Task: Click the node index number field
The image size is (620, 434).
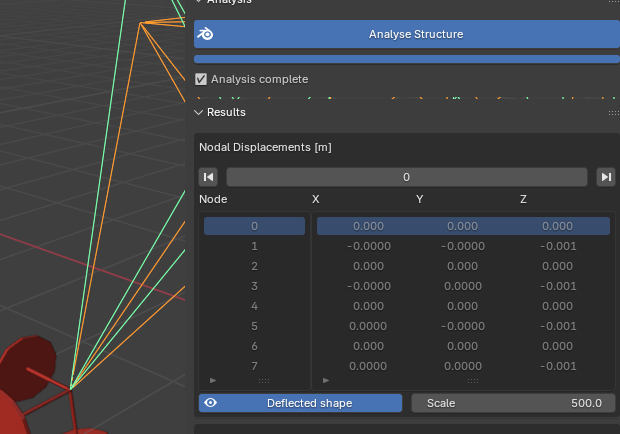Action: point(406,177)
